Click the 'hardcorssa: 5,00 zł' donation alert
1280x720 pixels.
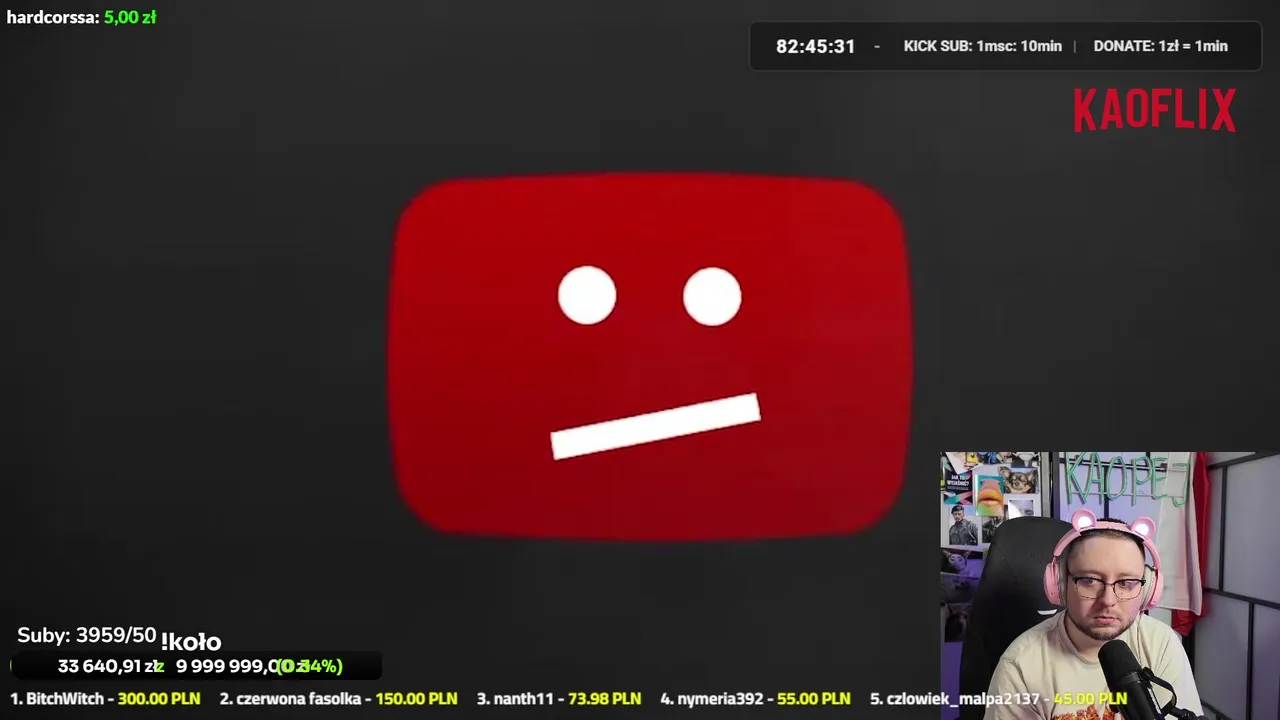[x=81, y=17]
